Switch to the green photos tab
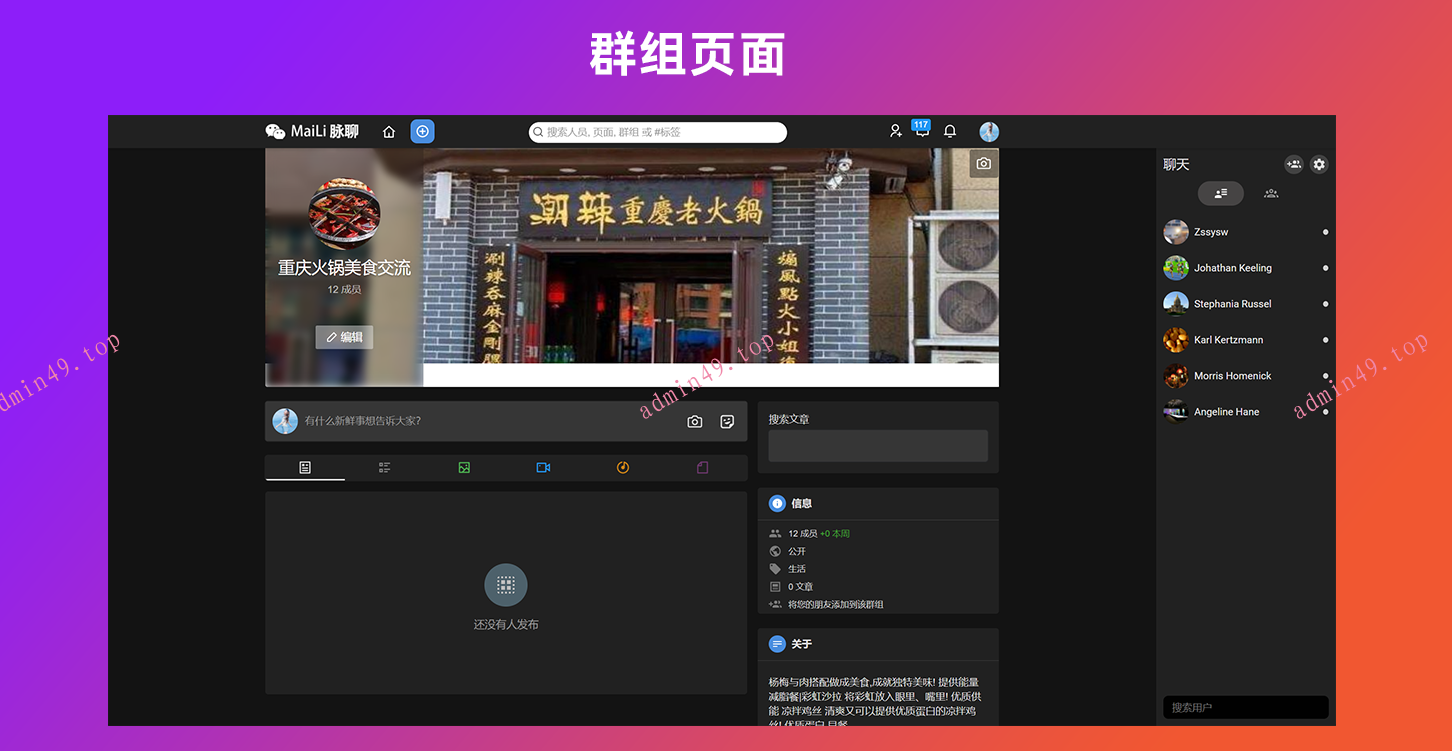The height and width of the screenshot is (751, 1452). tap(464, 468)
